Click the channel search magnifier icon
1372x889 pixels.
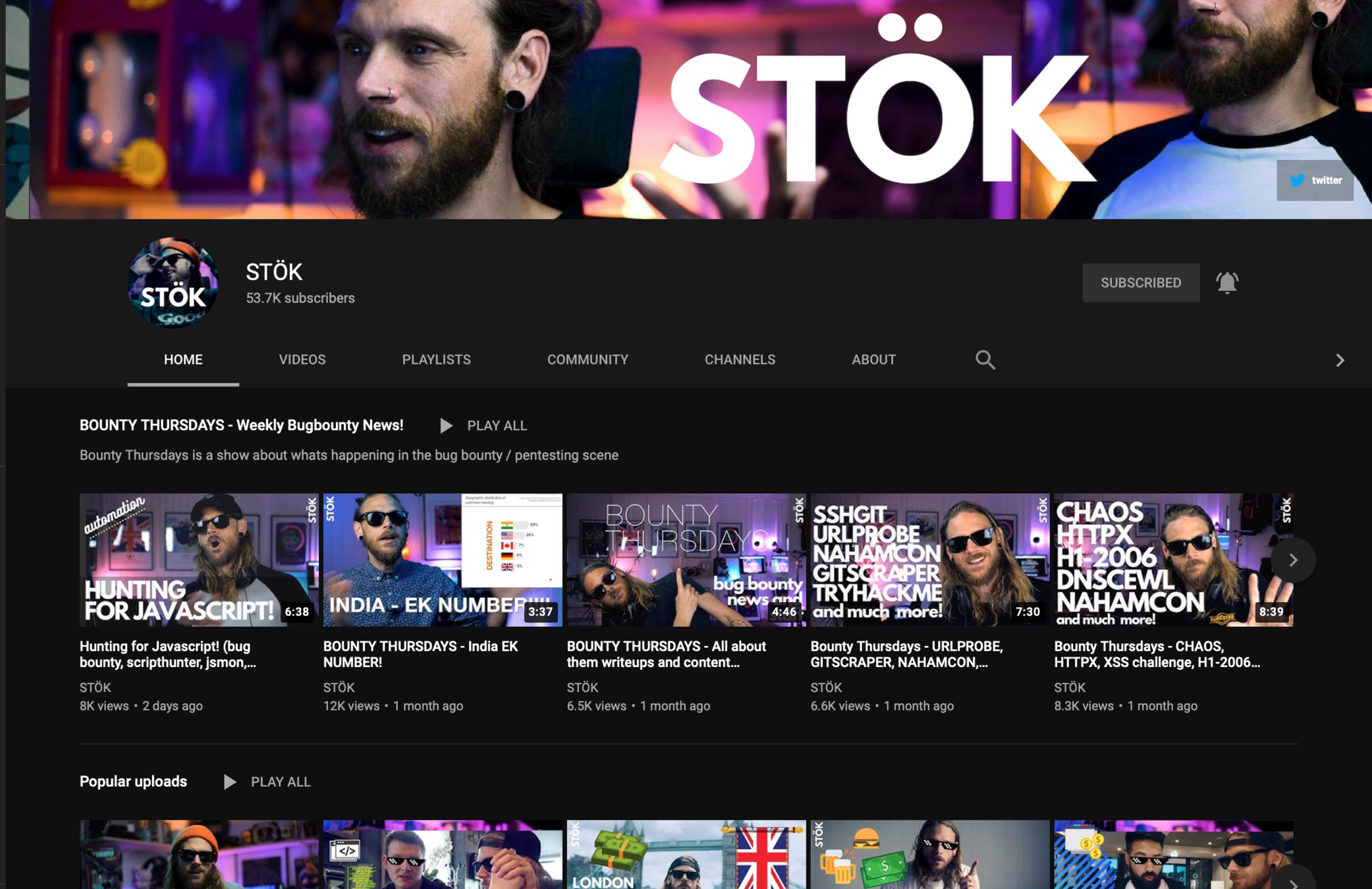click(985, 360)
